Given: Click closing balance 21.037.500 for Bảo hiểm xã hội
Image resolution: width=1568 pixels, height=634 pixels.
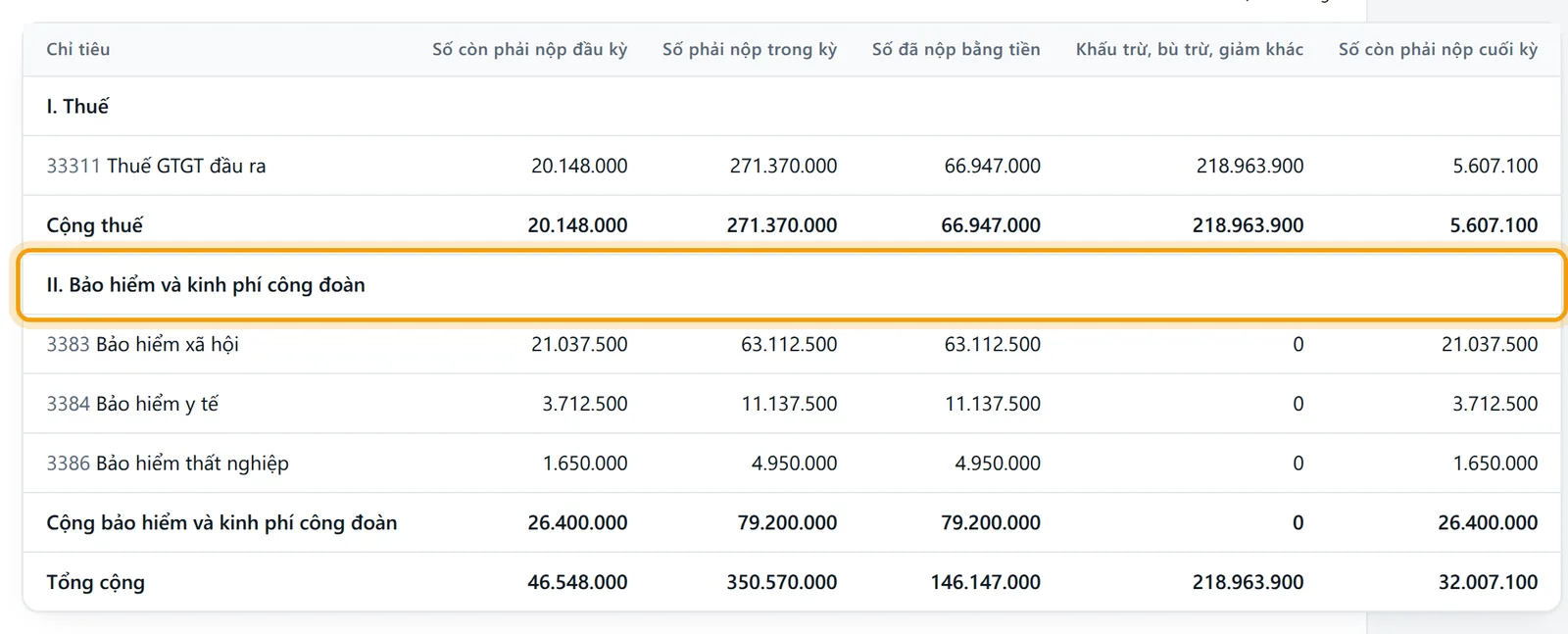Looking at the screenshot, I should pos(1490,344).
